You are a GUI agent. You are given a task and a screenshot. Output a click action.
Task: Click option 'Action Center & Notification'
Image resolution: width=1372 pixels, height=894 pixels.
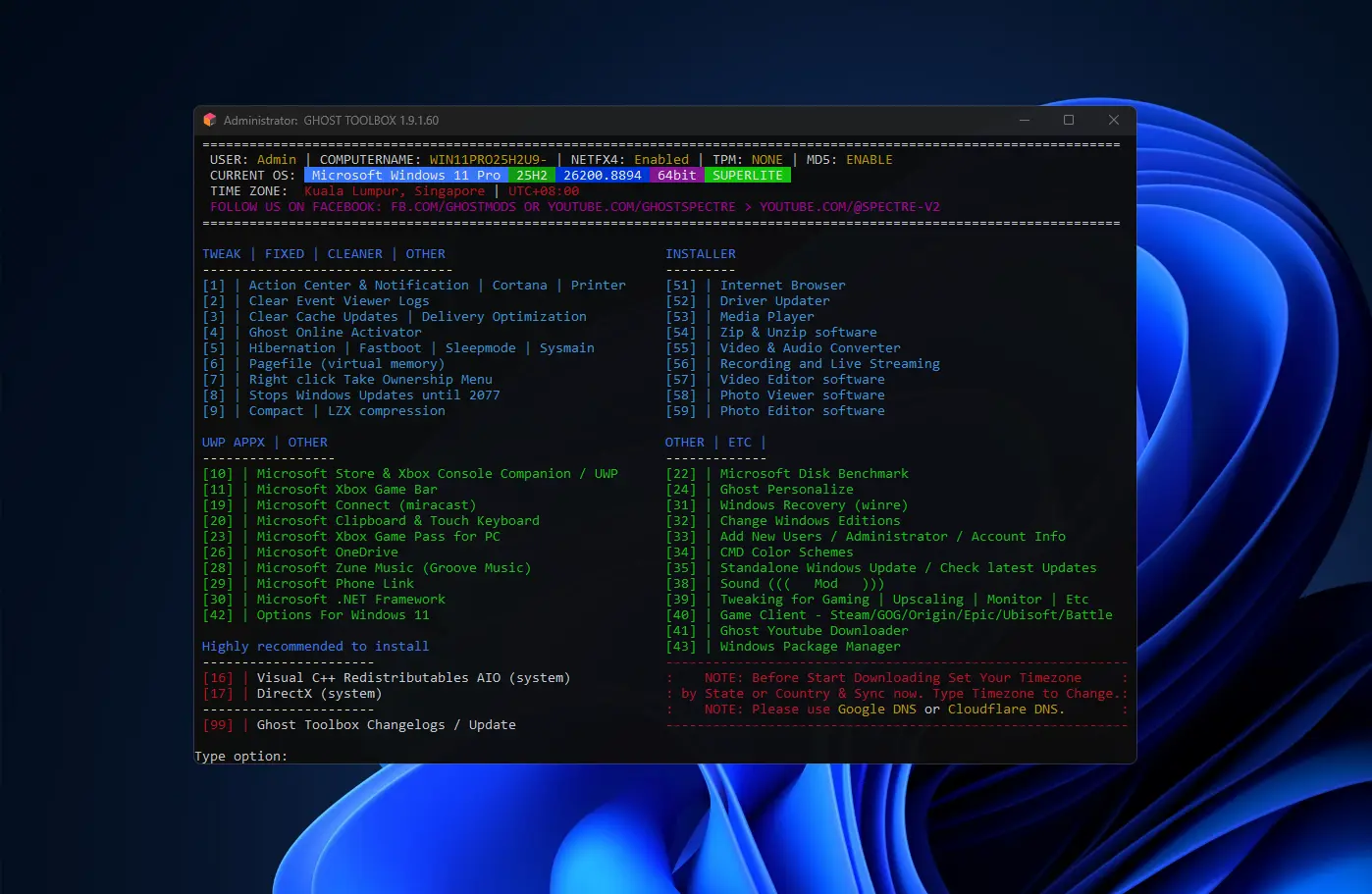[x=359, y=286]
